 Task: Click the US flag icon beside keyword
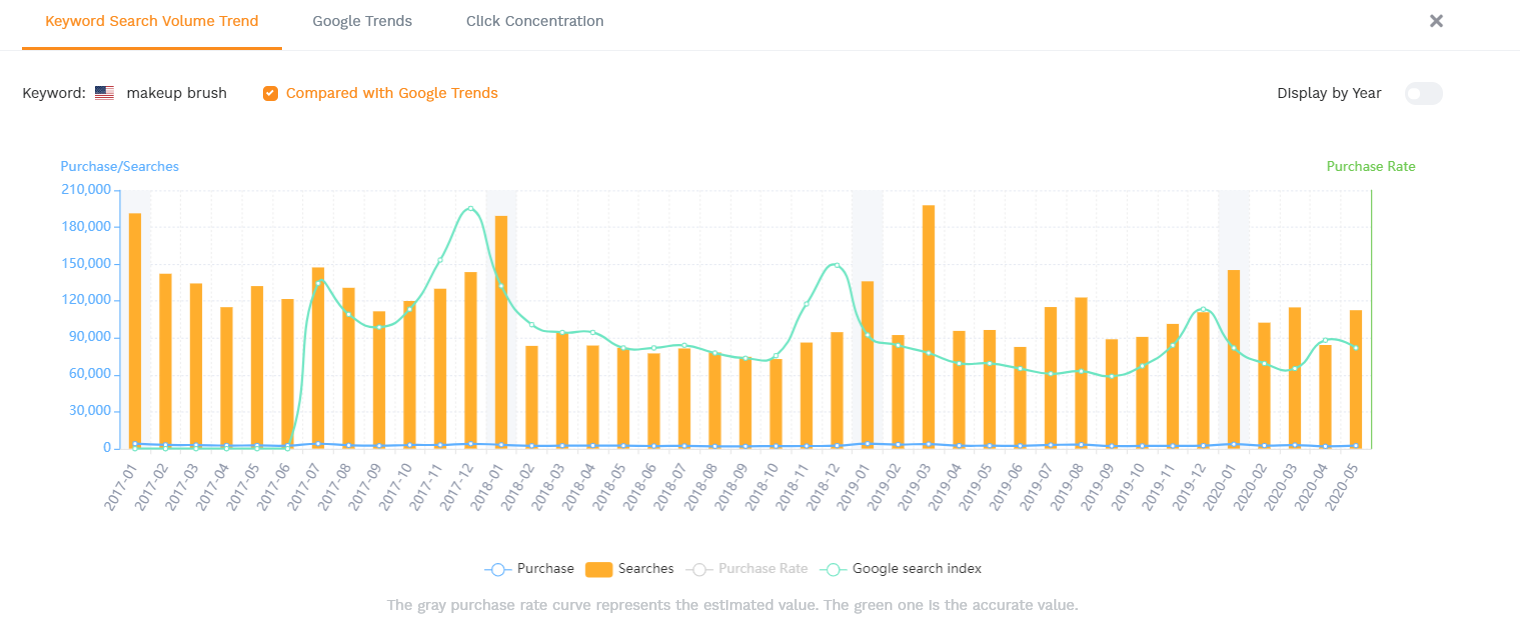pyautogui.click(x=104, y=93)
